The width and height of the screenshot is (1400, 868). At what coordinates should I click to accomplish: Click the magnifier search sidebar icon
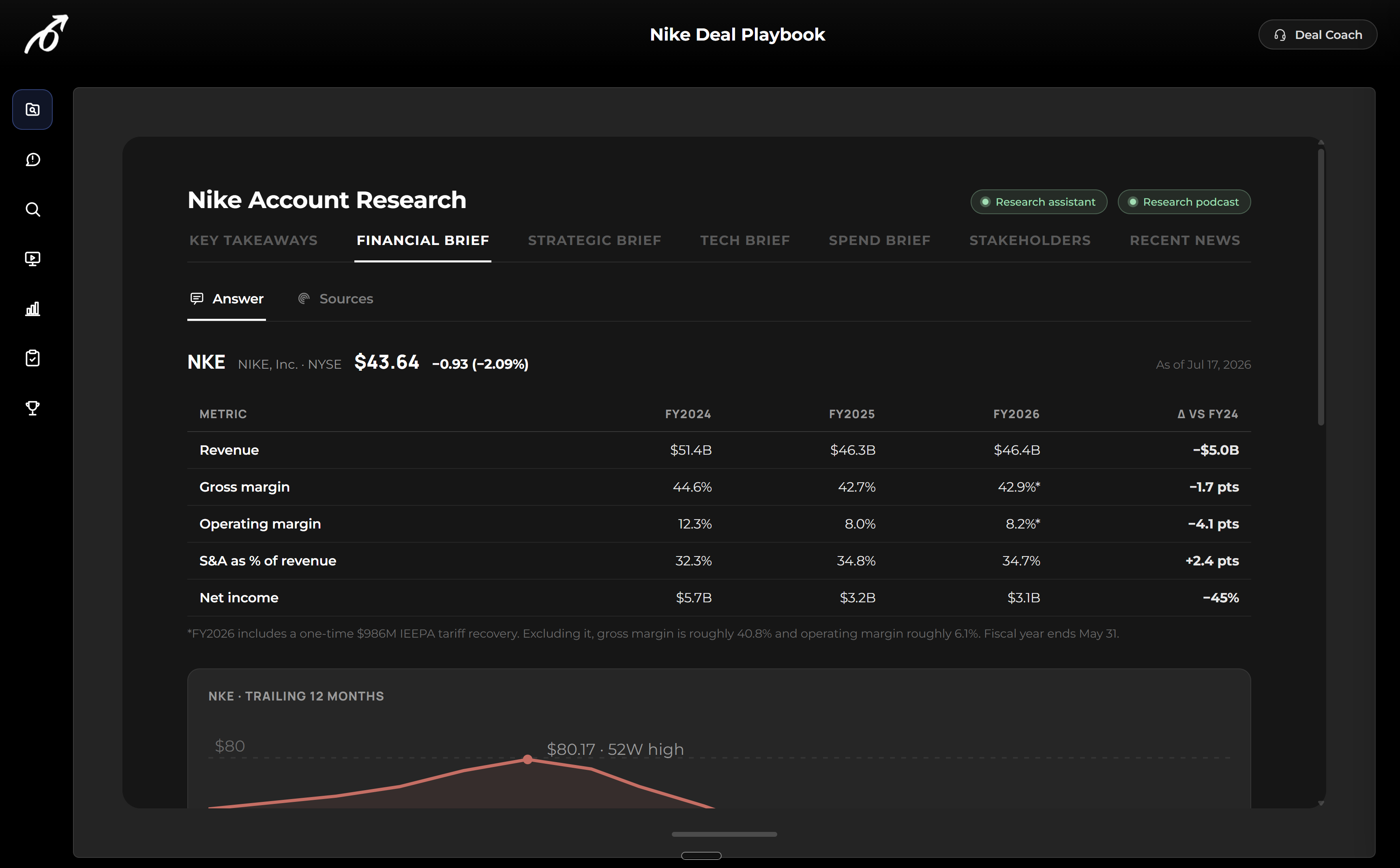pyautogui.click(x=33, y=210)
